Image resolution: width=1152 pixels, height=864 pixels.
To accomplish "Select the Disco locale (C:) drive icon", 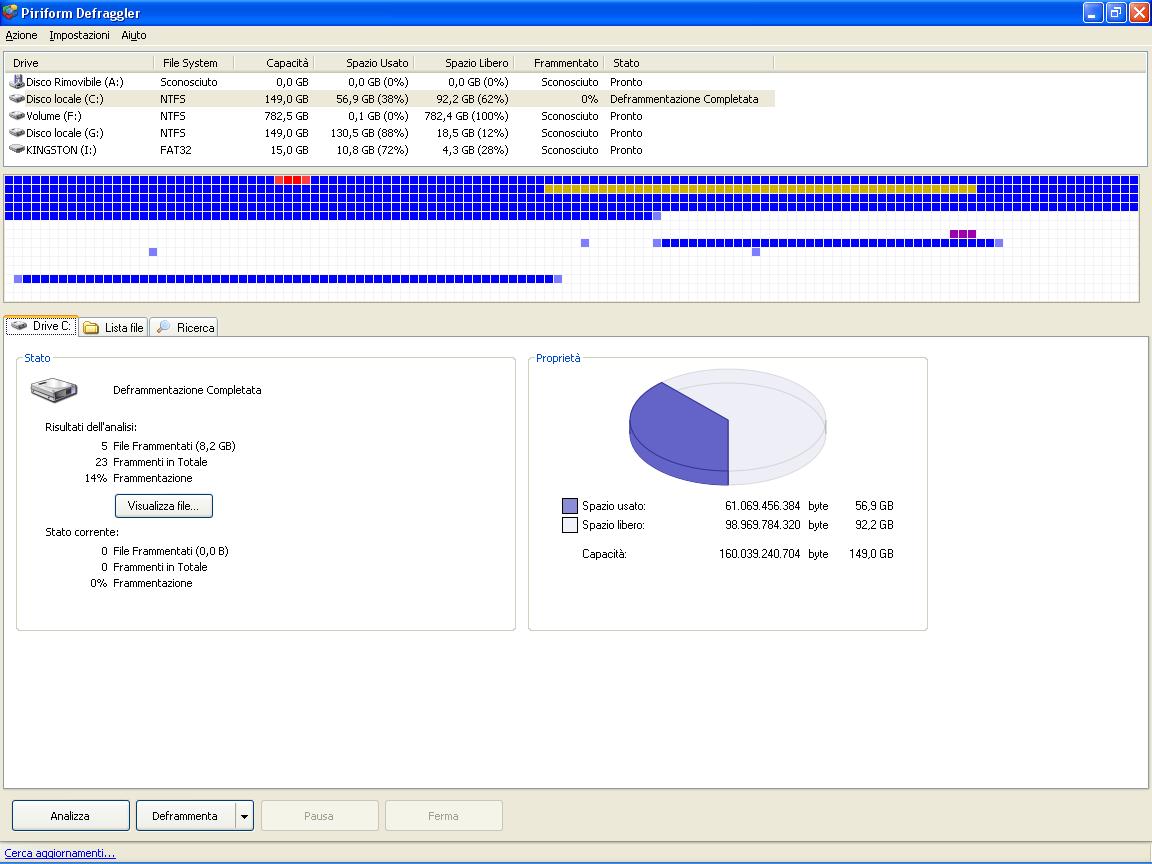I will pyautogui.click(x=16, y=98).
